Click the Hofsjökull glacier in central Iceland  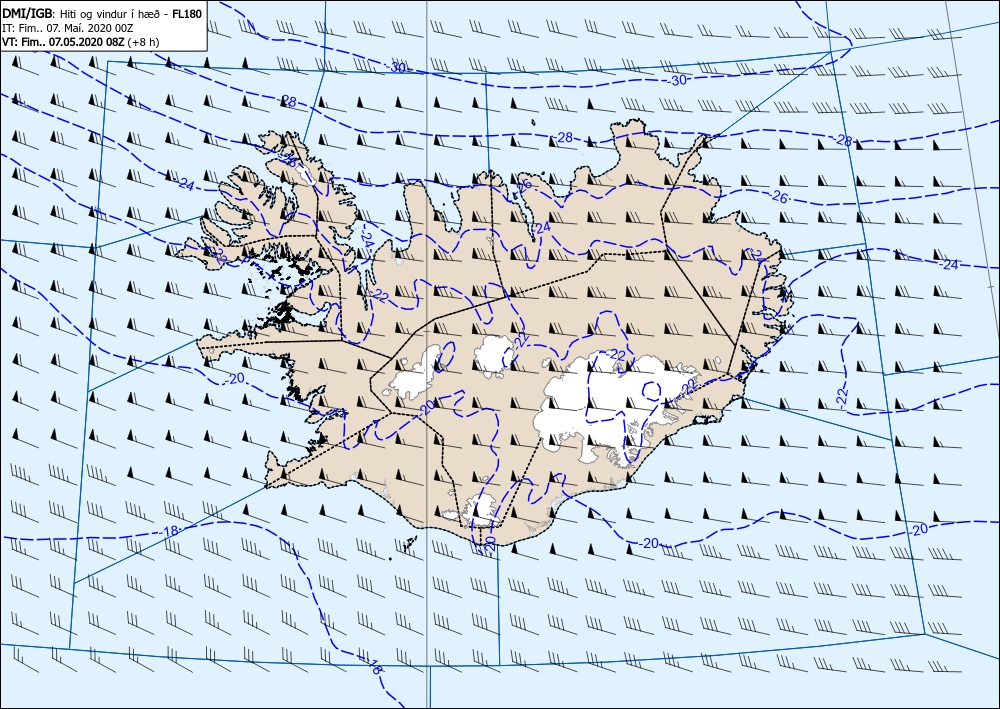[494, 356]
